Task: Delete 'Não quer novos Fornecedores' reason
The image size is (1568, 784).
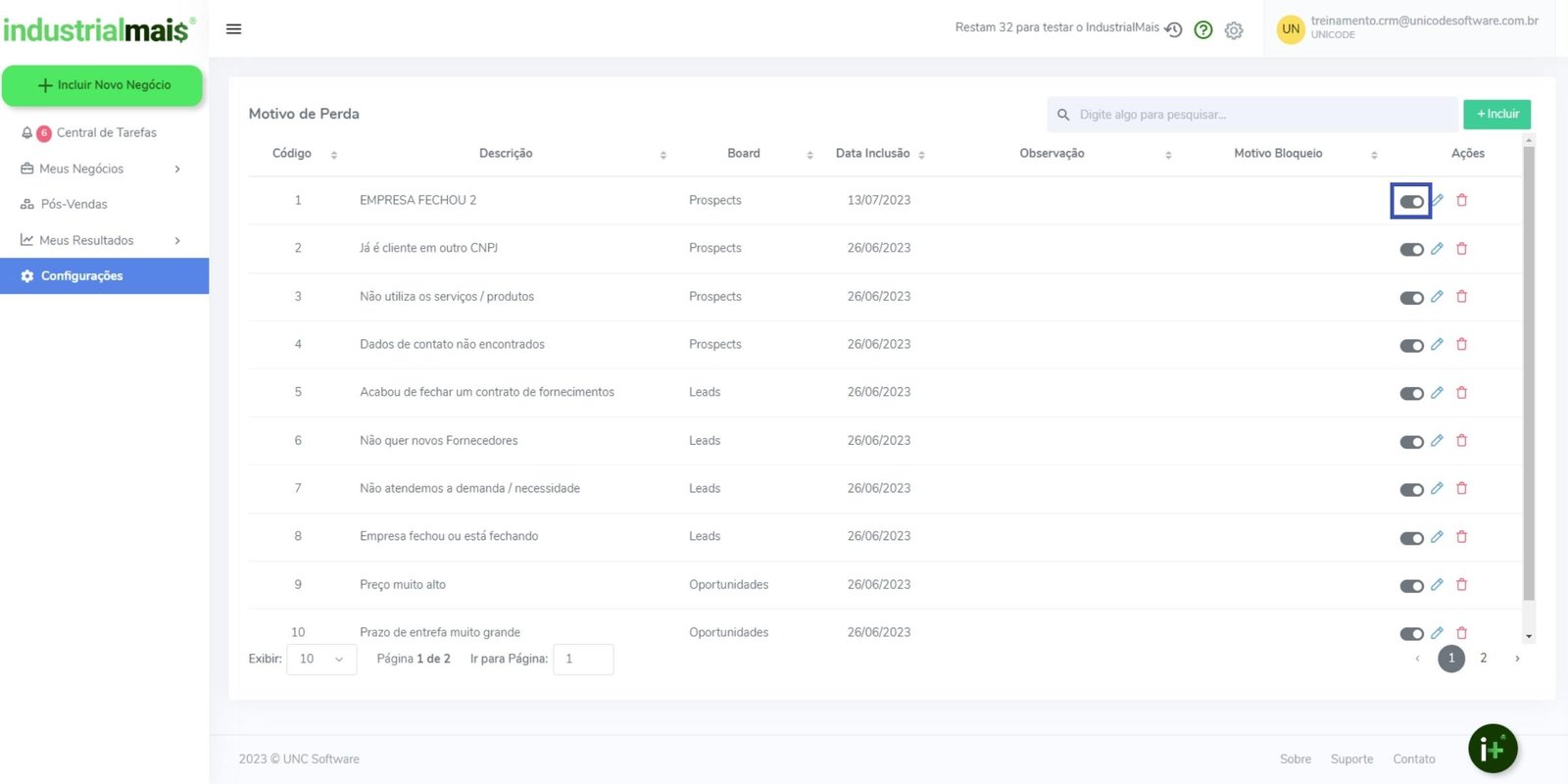Action: (1461, 441)
